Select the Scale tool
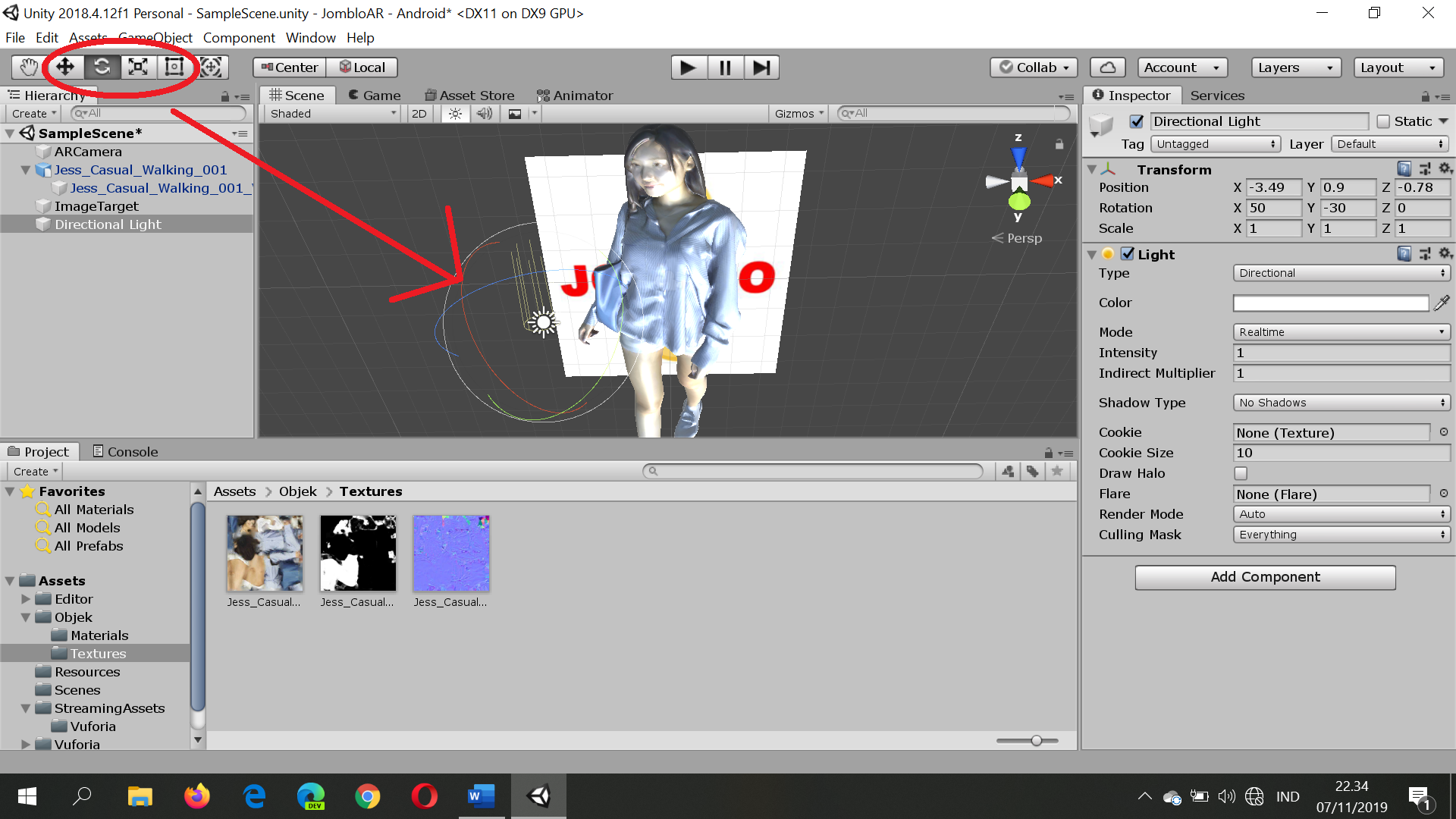 tap(138, 67)
